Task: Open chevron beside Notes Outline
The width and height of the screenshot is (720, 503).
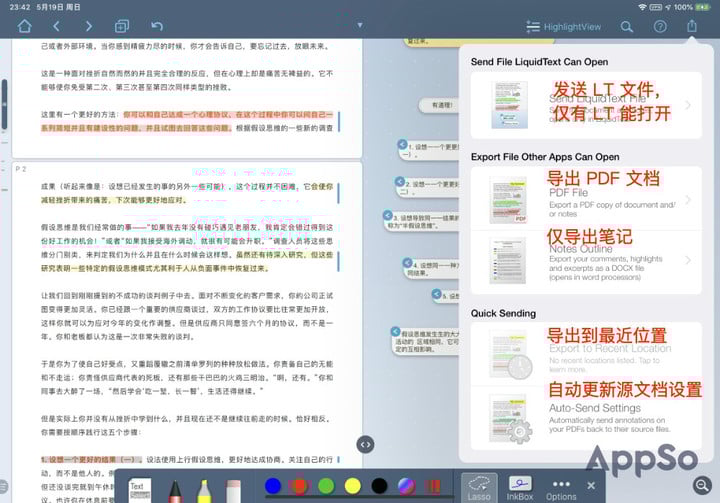Action: click(x=688, y=260)
